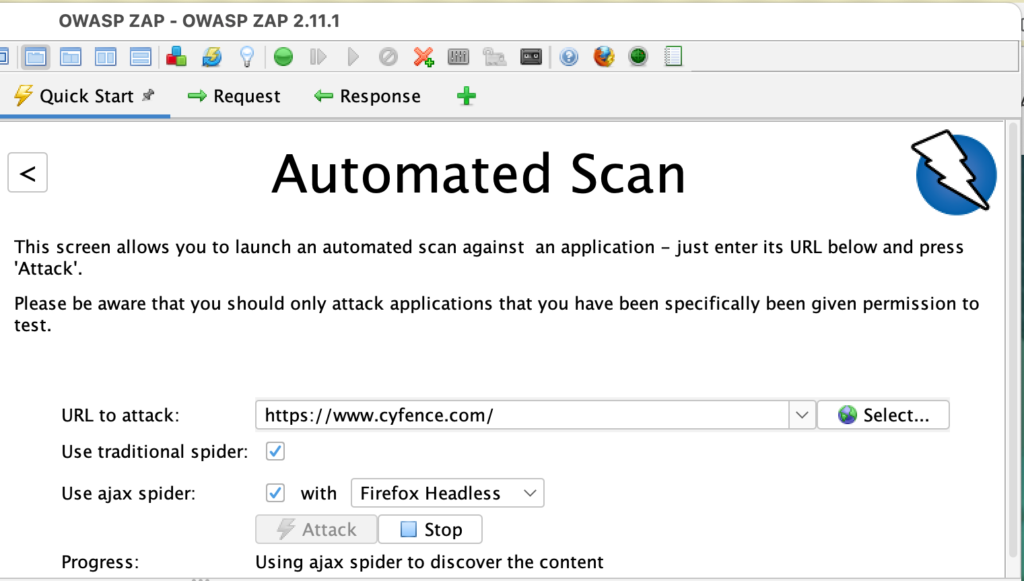Select the highlighted tabs side-by-side layout icon
Image resolution: width=1024 pixels, height=581 pixels.
35,57
